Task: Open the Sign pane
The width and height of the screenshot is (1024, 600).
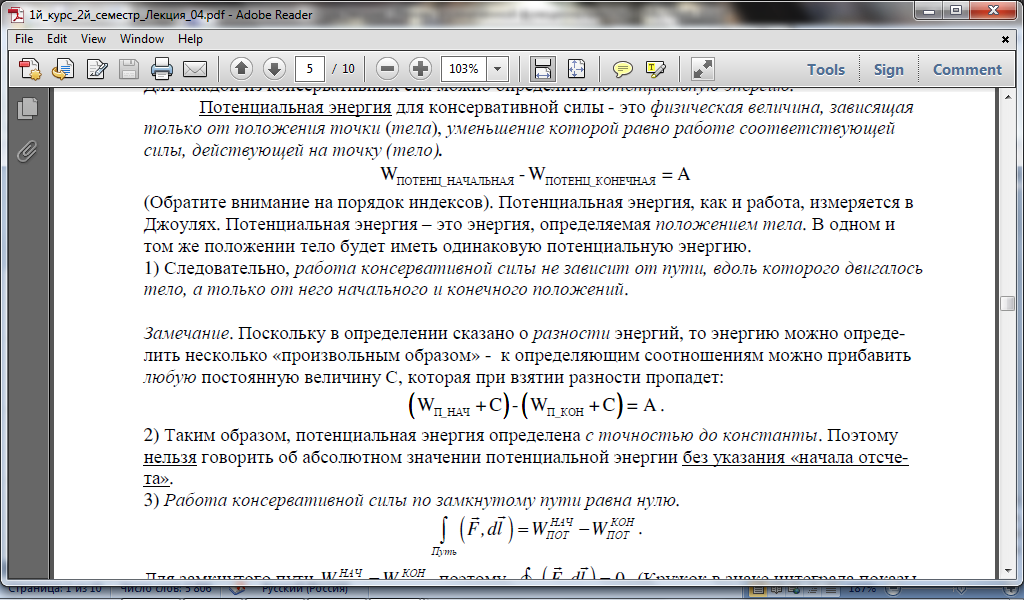Action: point(888,69)
